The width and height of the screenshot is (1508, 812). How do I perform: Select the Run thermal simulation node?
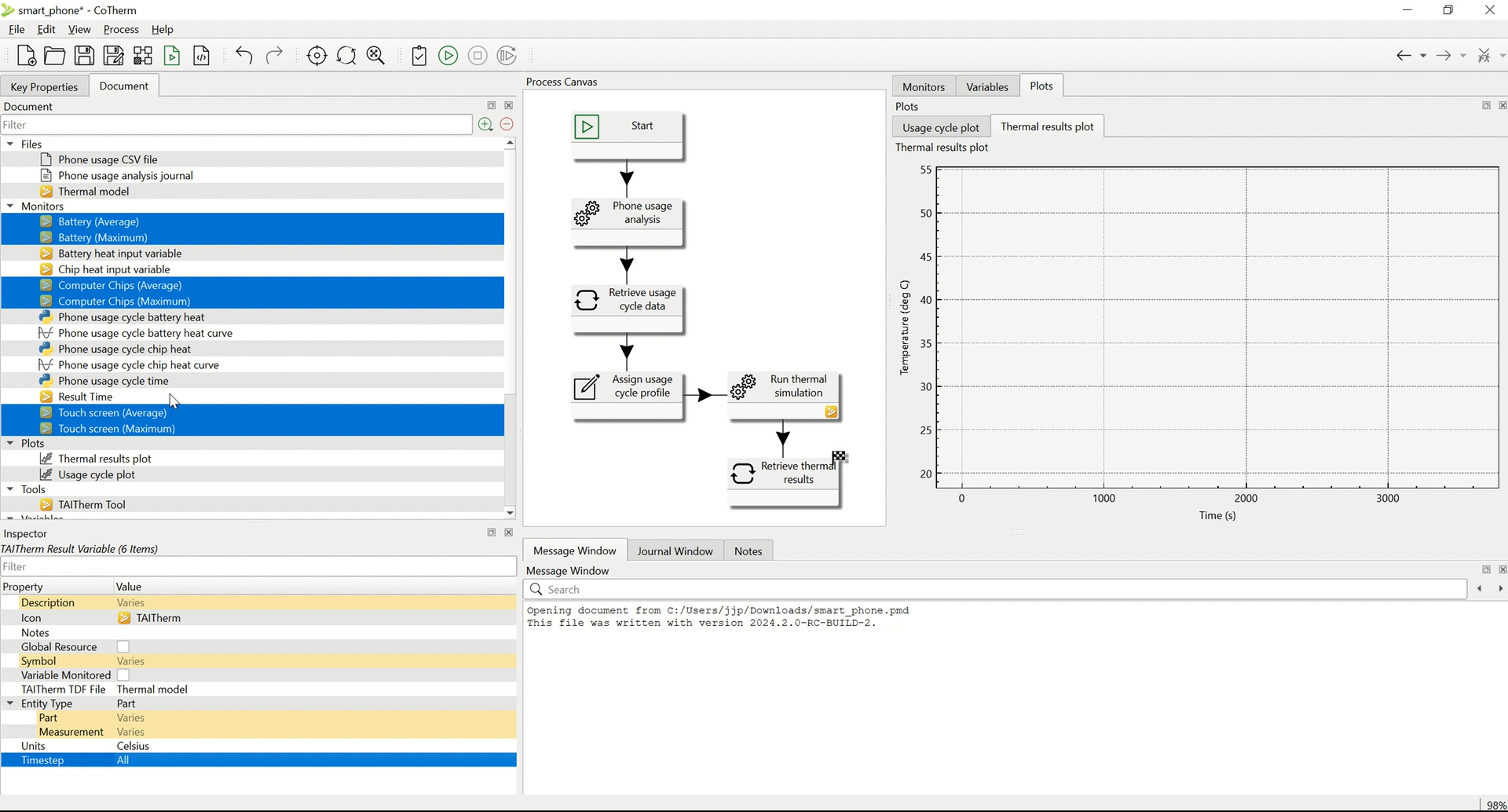click(x=784, y=397)
